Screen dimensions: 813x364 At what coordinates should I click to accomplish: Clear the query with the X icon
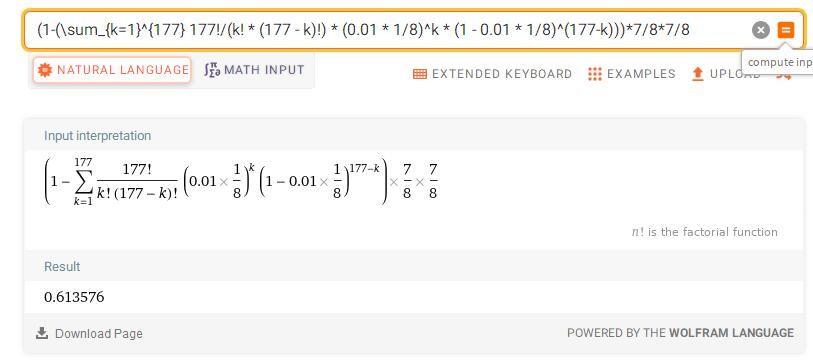click(x=761, y=30)
